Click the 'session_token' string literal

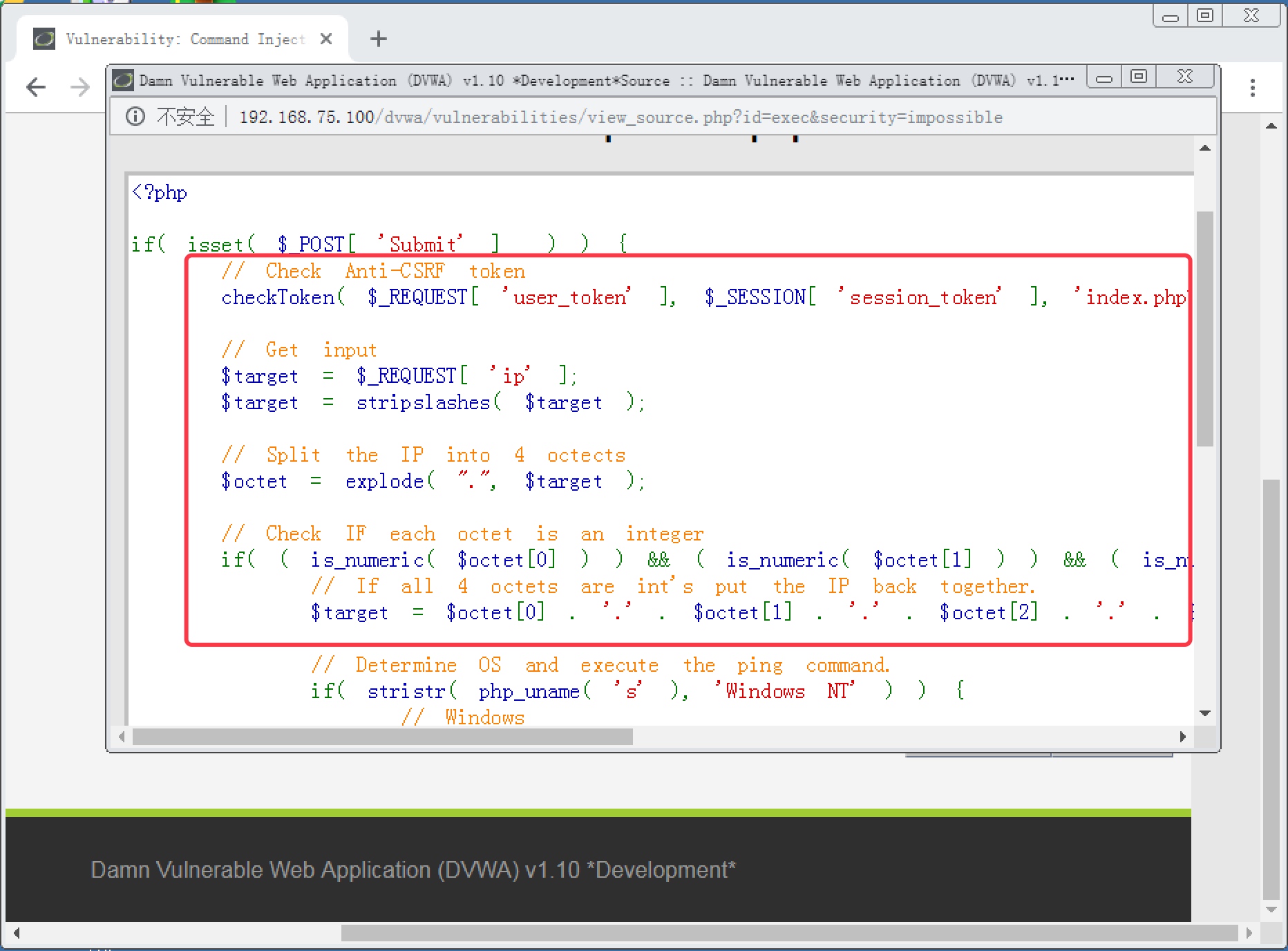pos(920,297)
